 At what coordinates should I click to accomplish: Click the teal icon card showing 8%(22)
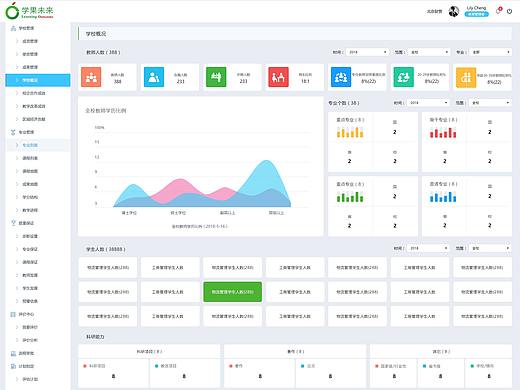tap(403, 77)
